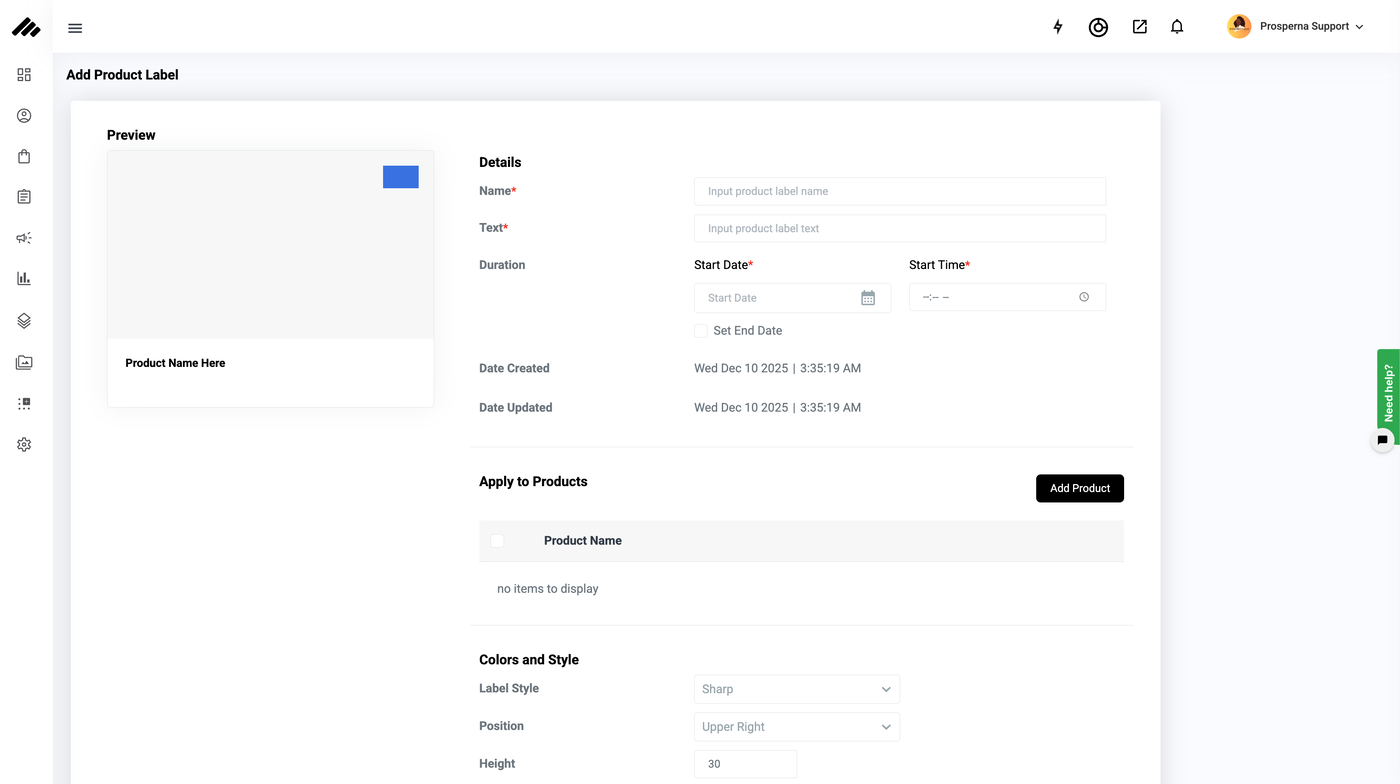This screenshot has width=1400, height=784.
Task: Open the layers stack sidebar icon
Action: coord(24,321)
